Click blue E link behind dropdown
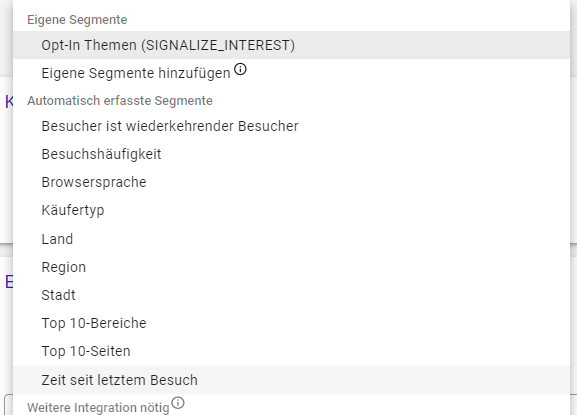This screenshot has width=577, height=415. tap(9, 282)
